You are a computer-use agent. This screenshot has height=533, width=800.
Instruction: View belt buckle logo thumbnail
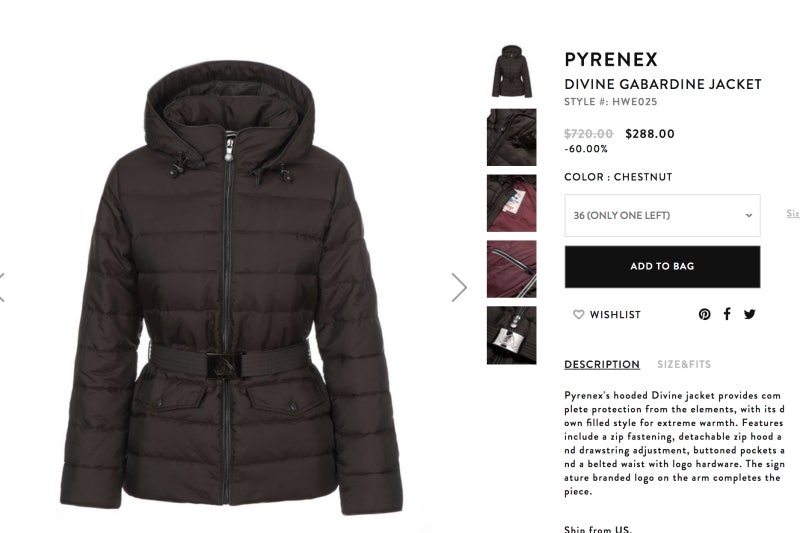point(511,335)
